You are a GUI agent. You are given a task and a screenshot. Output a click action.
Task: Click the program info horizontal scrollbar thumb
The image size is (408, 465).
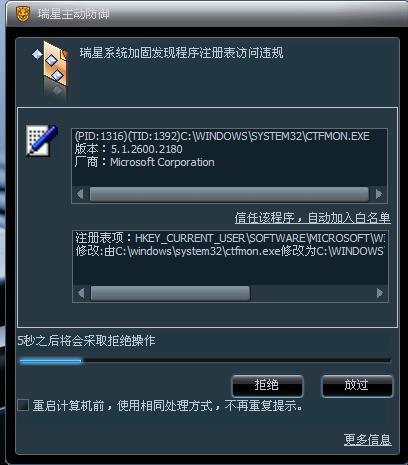[x=229, y=194]
